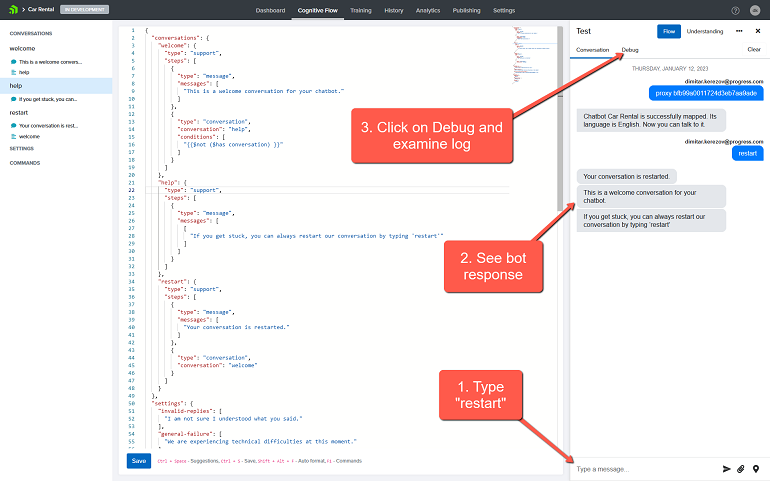Open the Settings tab in top navigation
Image resolution: width=770 pixels, height=481 pixels.
tap(504, 10)
